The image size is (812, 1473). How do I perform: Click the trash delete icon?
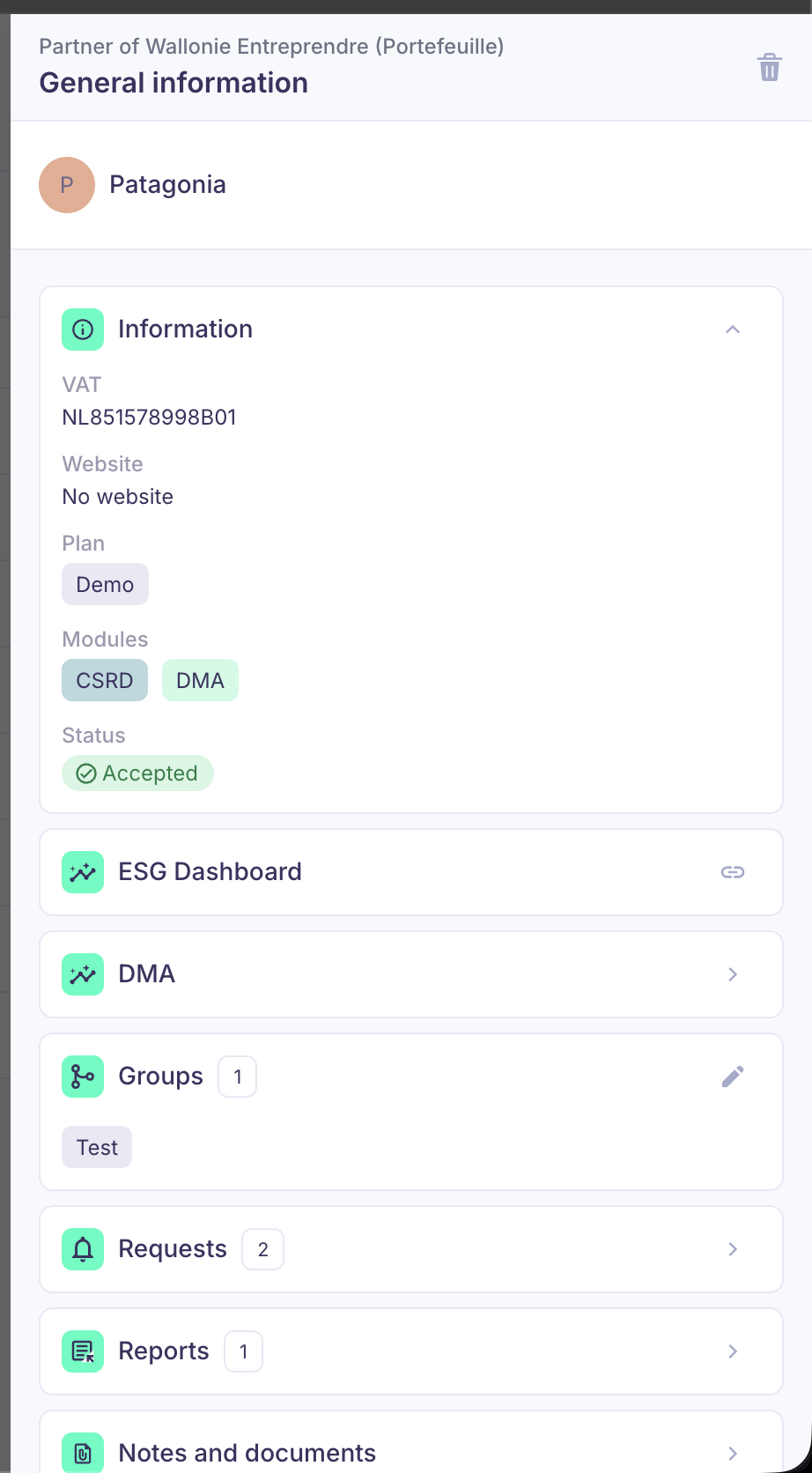(x=770, y=68)
